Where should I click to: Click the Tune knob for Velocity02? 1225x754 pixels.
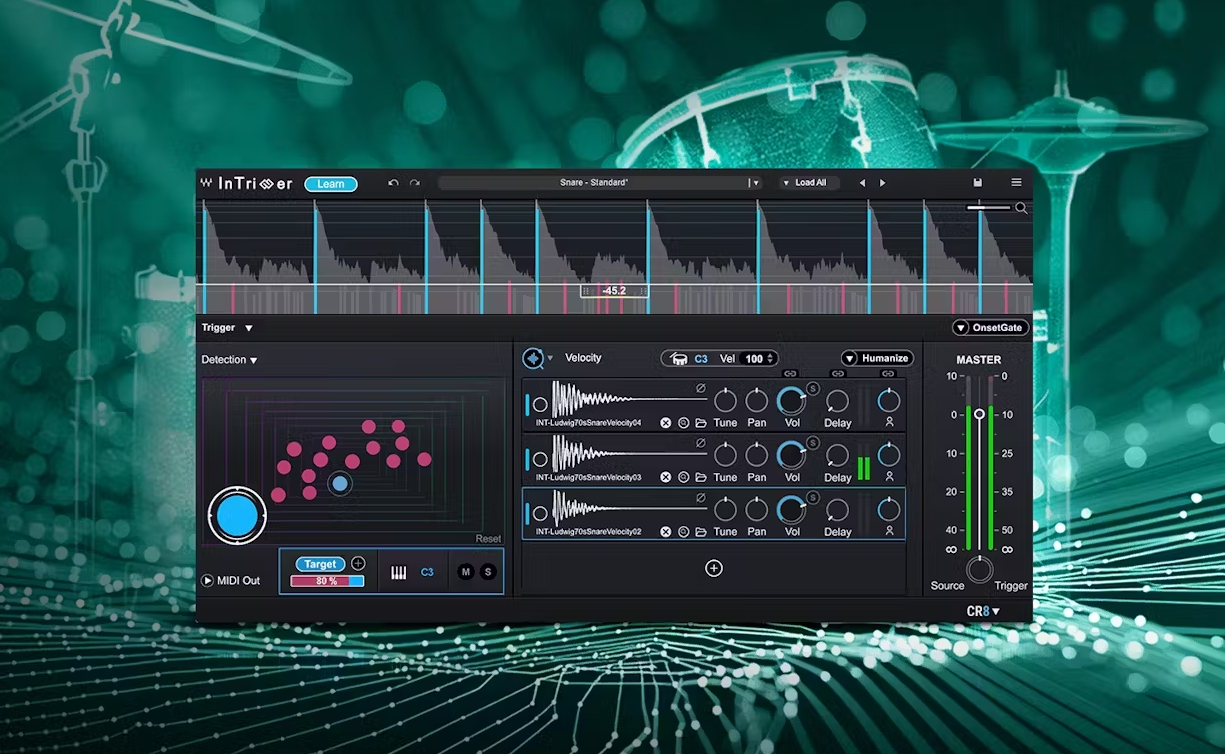coord(725,511)
